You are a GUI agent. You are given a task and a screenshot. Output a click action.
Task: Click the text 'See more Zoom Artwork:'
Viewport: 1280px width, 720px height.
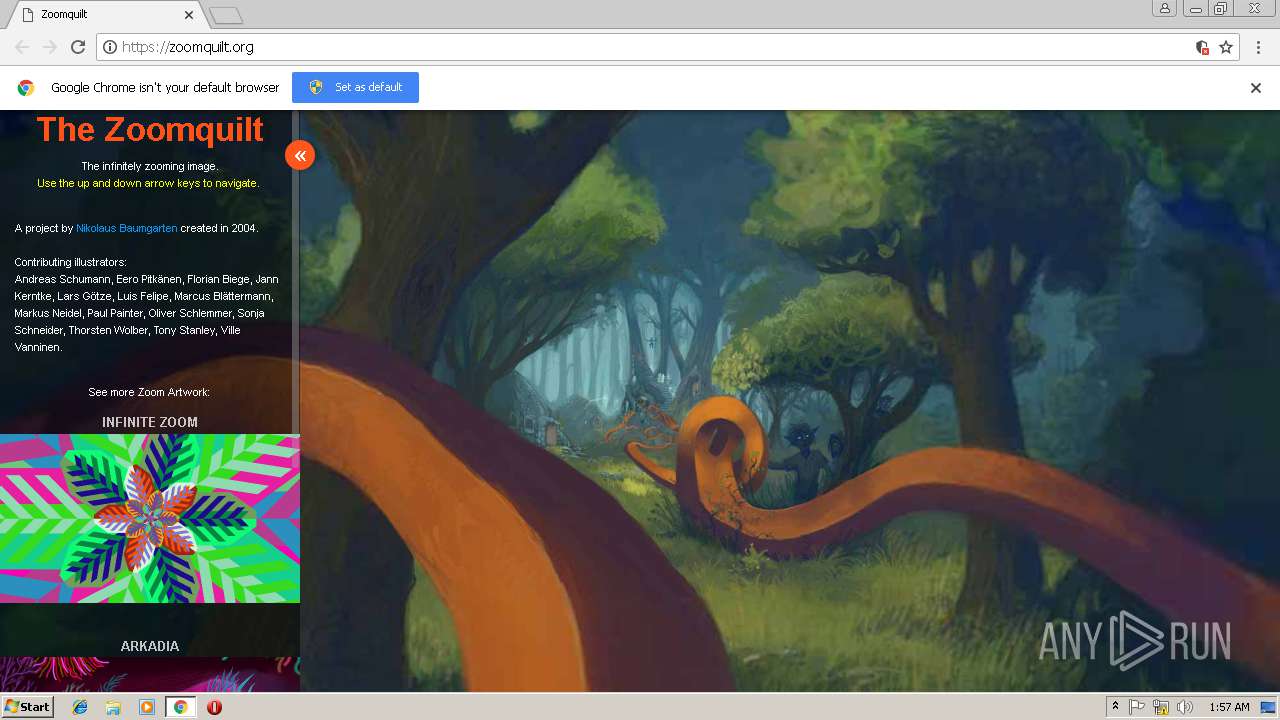[149, 392]
